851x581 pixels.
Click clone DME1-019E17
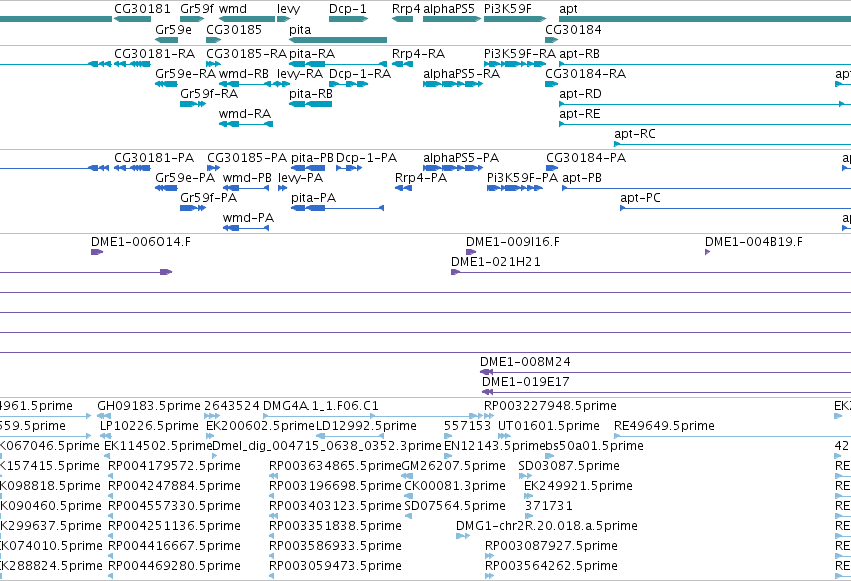point(526,382)
